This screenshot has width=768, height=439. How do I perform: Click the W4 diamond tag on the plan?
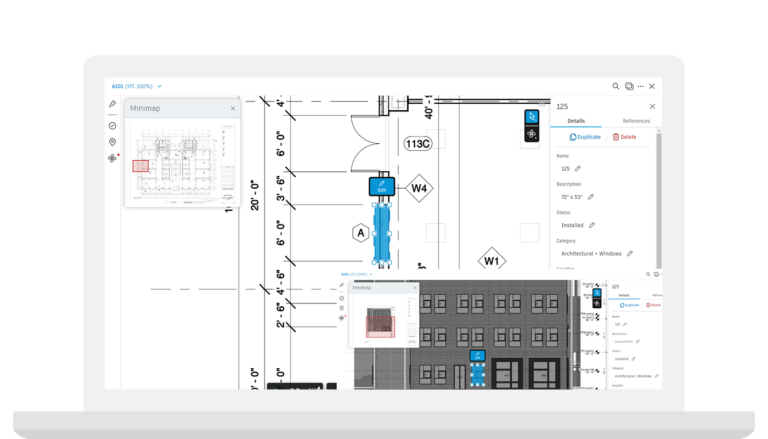(419, 188)
